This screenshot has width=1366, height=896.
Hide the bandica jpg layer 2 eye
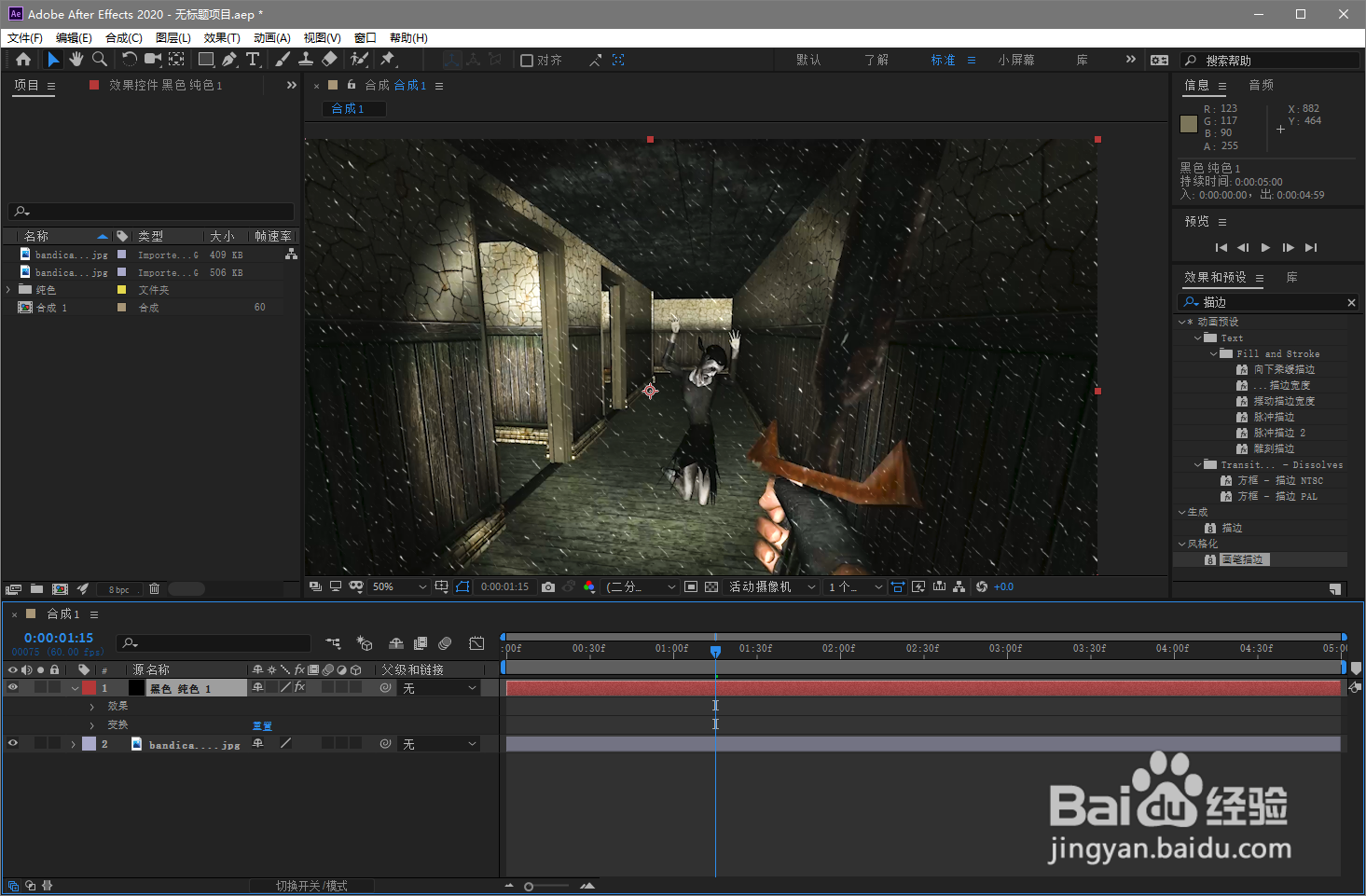[x=13, y=743]
